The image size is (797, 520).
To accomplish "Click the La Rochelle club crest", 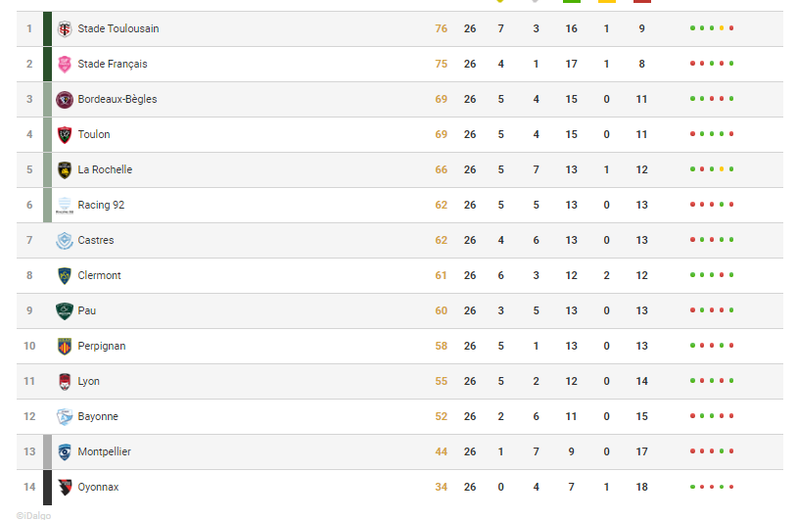I will coord(65,170).
